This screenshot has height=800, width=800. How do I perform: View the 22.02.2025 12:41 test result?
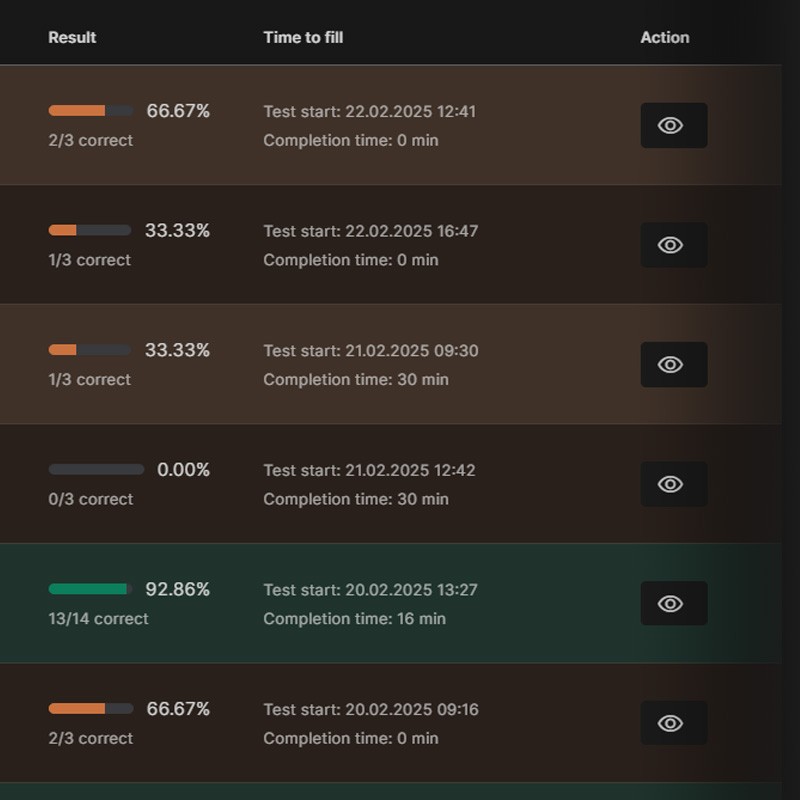(673, 126)
